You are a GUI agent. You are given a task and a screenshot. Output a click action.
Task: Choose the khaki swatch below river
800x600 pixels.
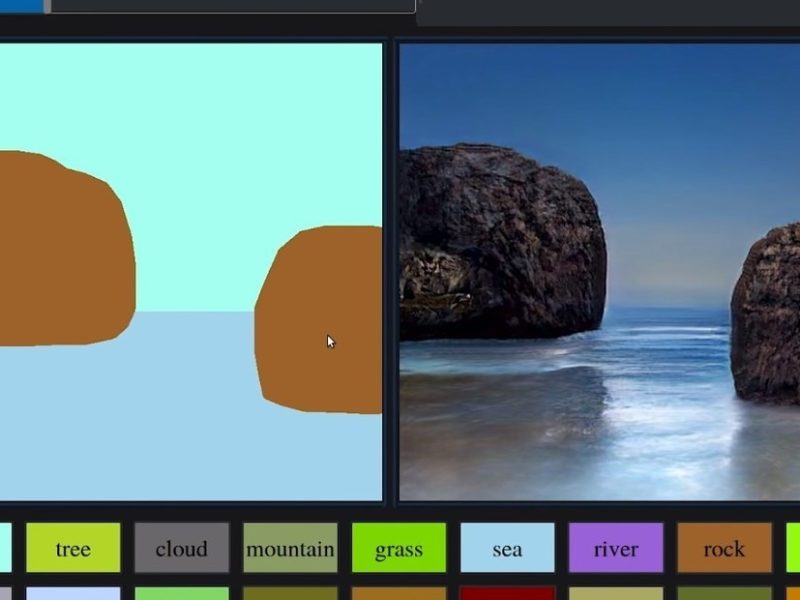click(616, 593)
